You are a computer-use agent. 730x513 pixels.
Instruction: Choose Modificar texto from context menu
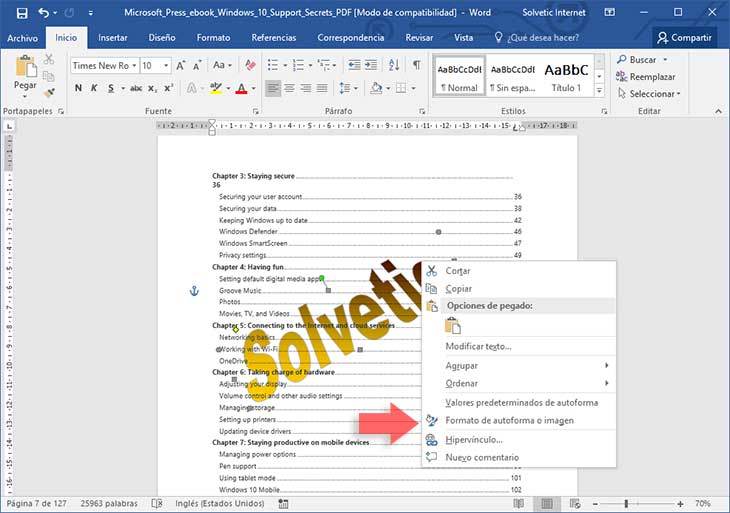point(519,346)
